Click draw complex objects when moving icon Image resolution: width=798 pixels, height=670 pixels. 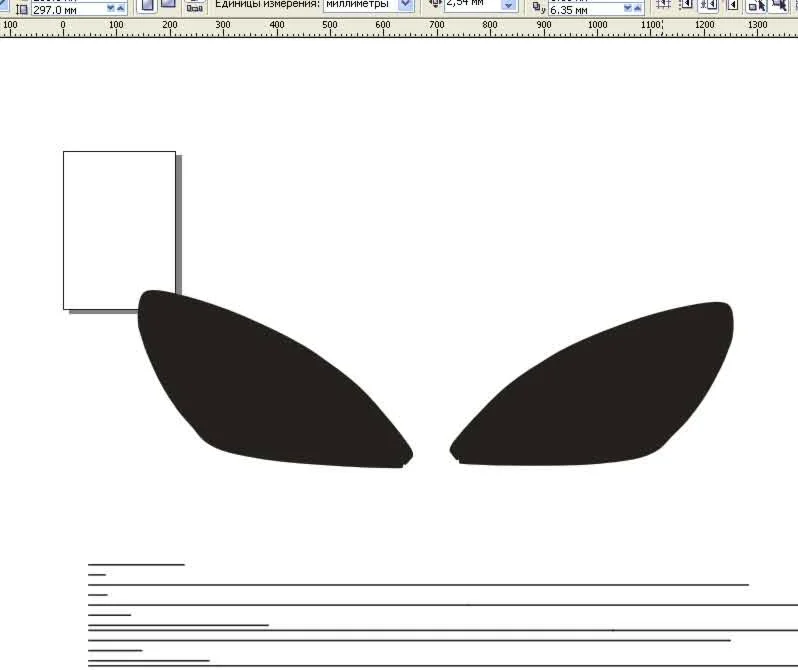point(757,5)
